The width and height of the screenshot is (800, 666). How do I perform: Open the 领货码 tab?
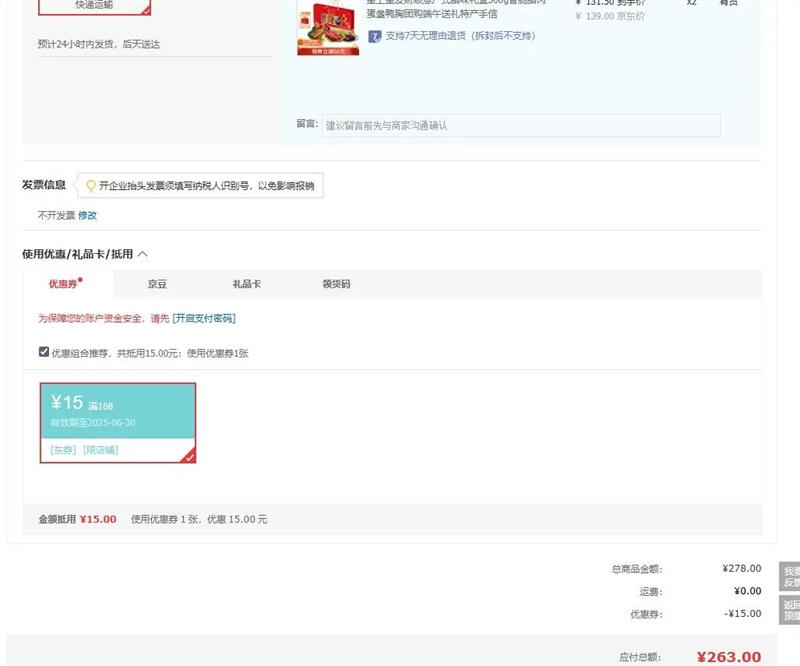(336, 284)
